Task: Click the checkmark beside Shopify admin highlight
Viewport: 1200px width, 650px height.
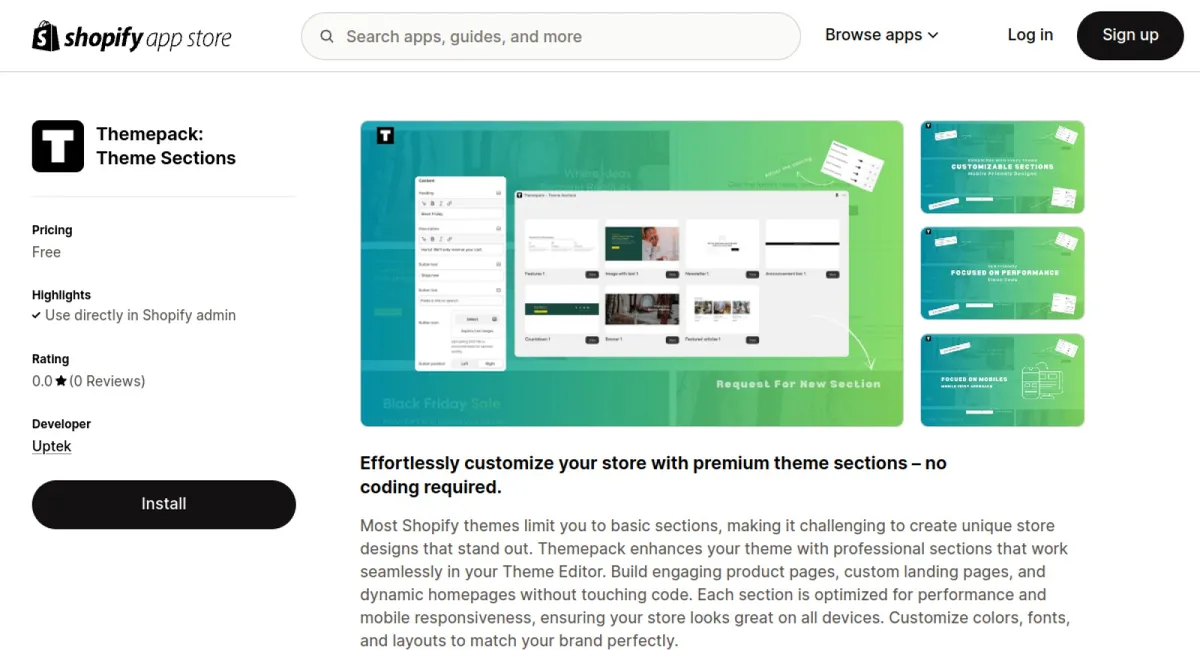Action: click(37, 315)
